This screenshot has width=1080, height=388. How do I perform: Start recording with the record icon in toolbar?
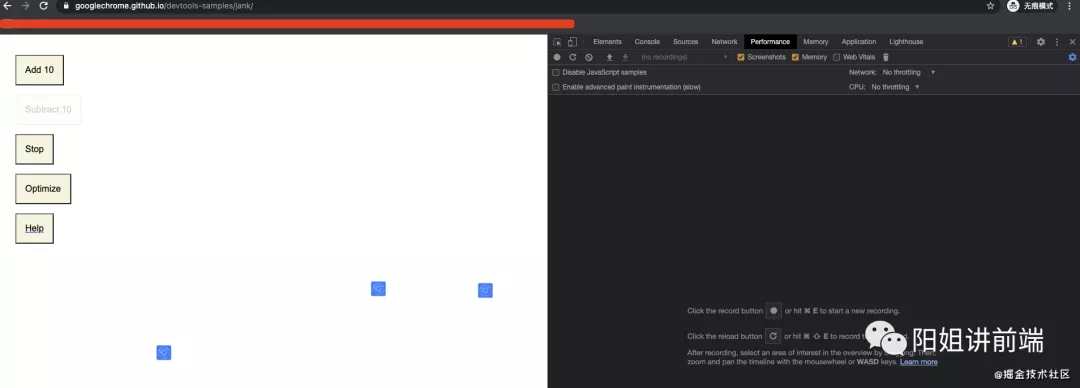pos(557,57)
